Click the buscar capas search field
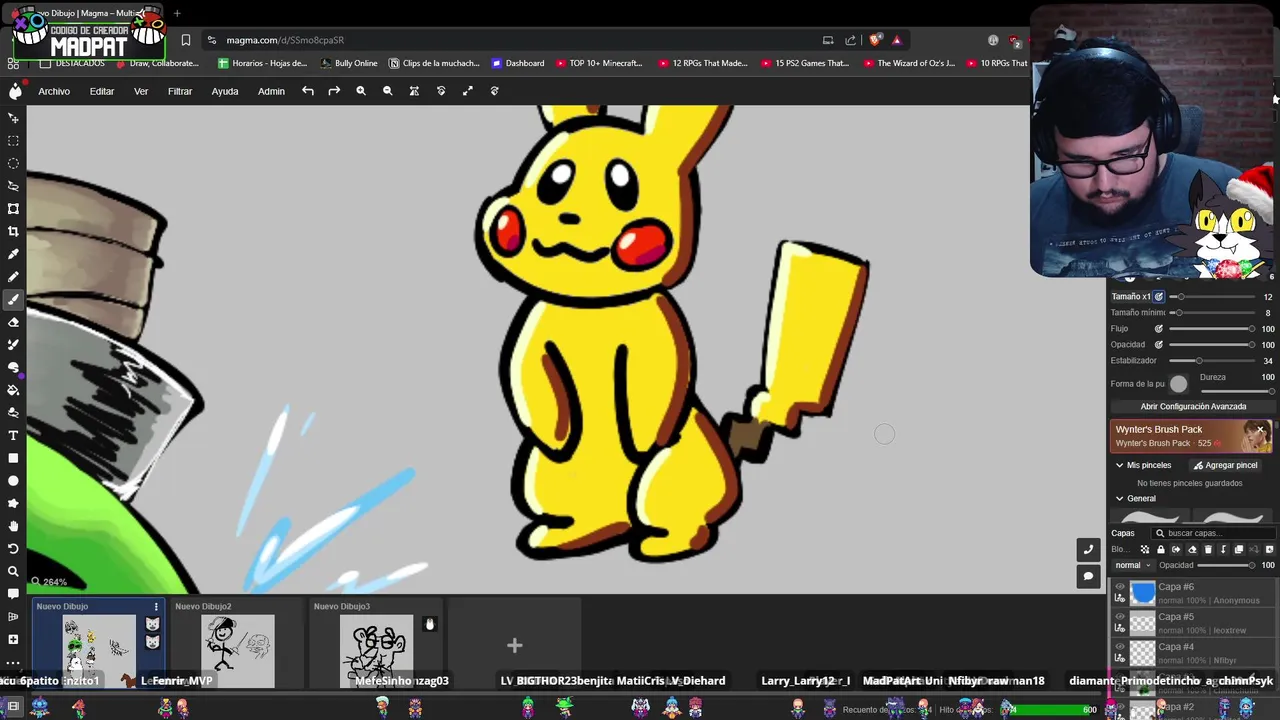The height and width of the screenshot is (720, 1280). tap(1213, 533)
